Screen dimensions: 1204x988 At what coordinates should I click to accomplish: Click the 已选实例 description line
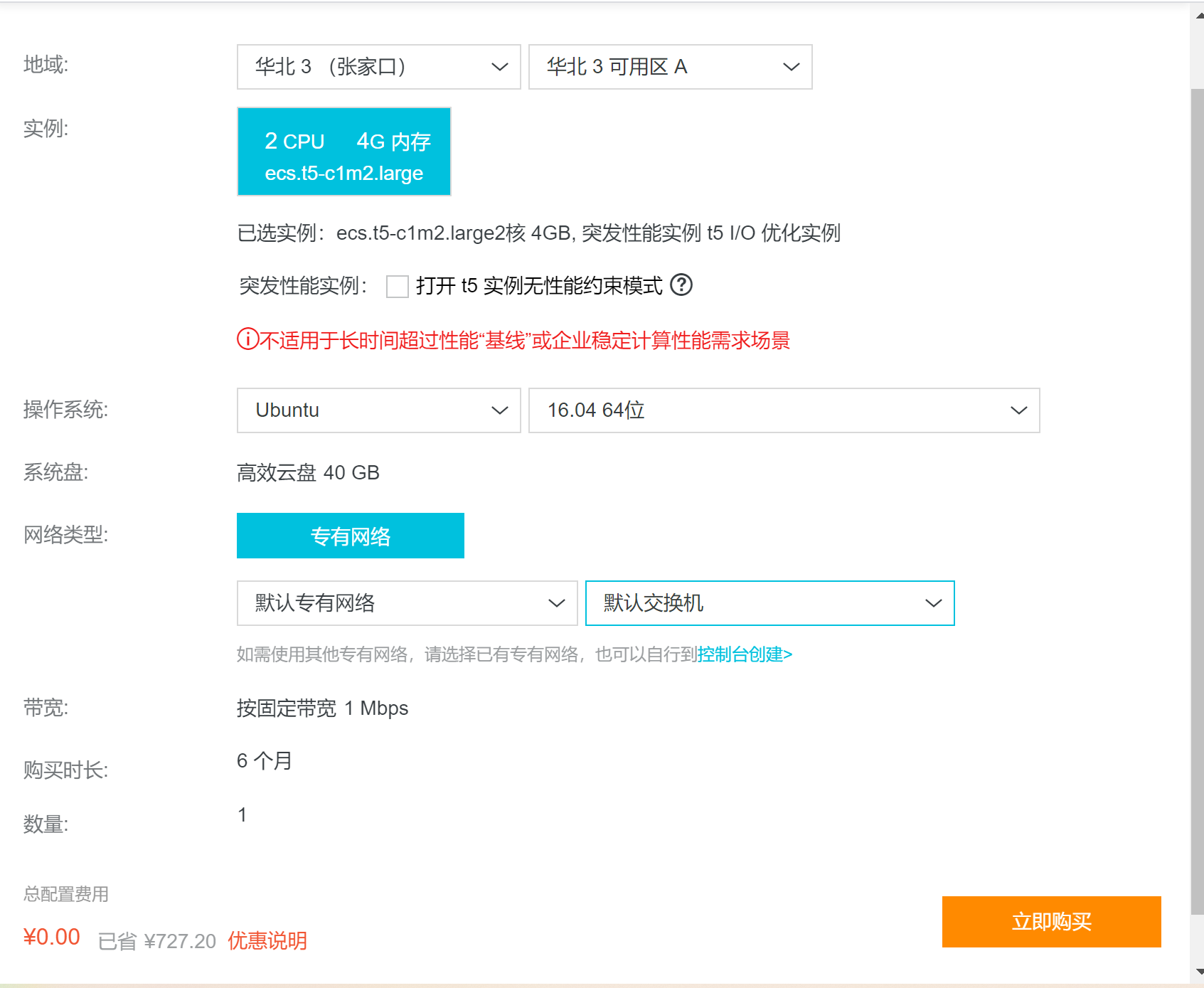539,233
